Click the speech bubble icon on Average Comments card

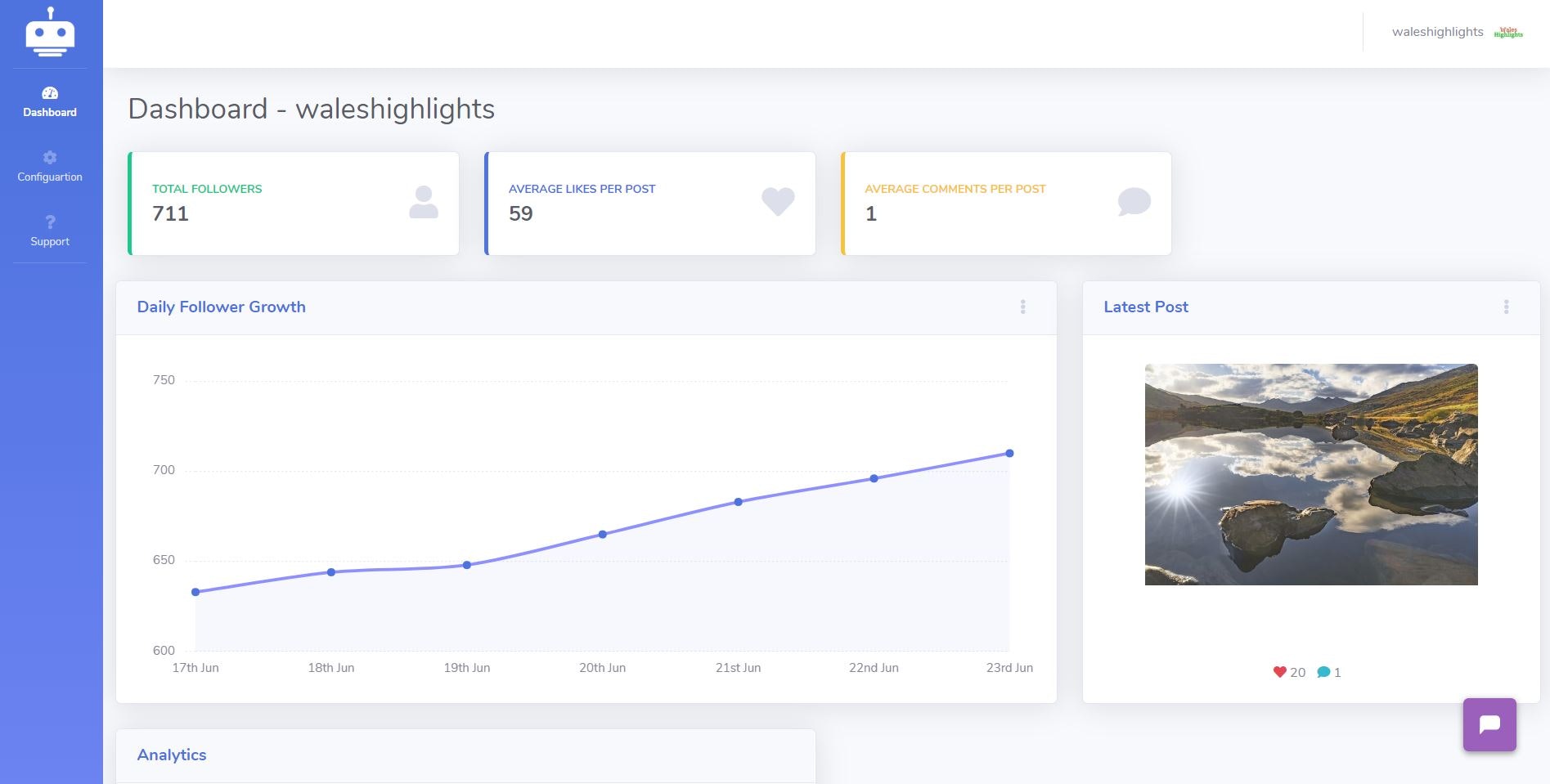tap(1134, 202)
